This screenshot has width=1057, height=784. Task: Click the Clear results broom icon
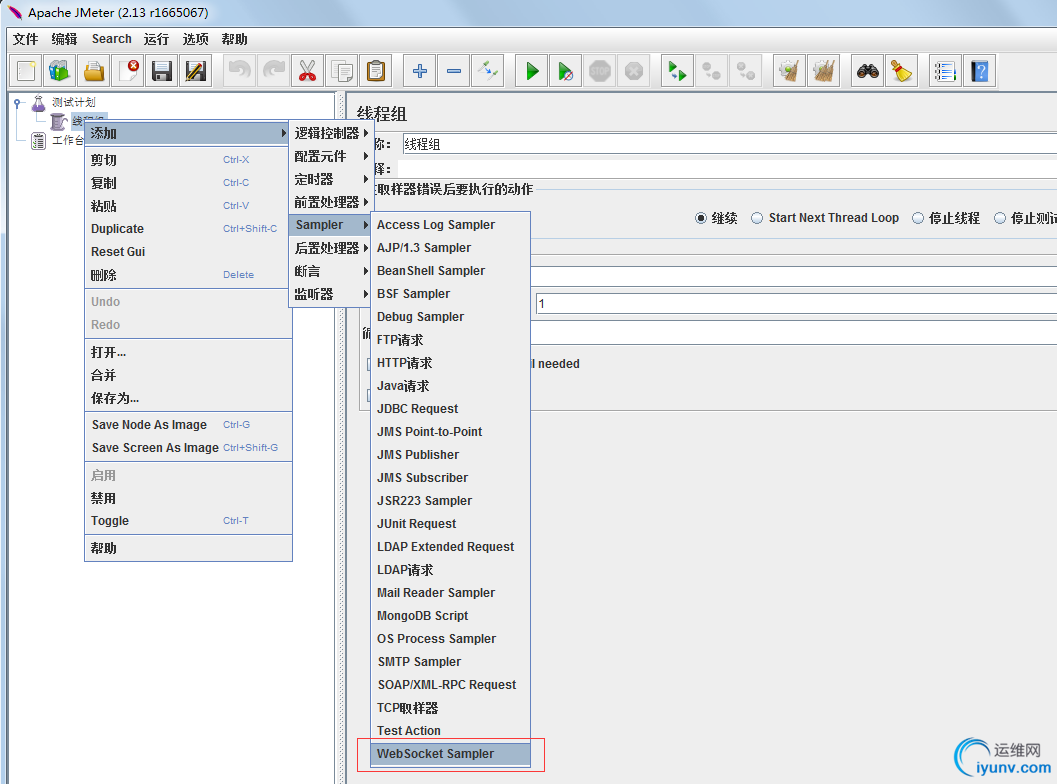click(x=789, y=71)
